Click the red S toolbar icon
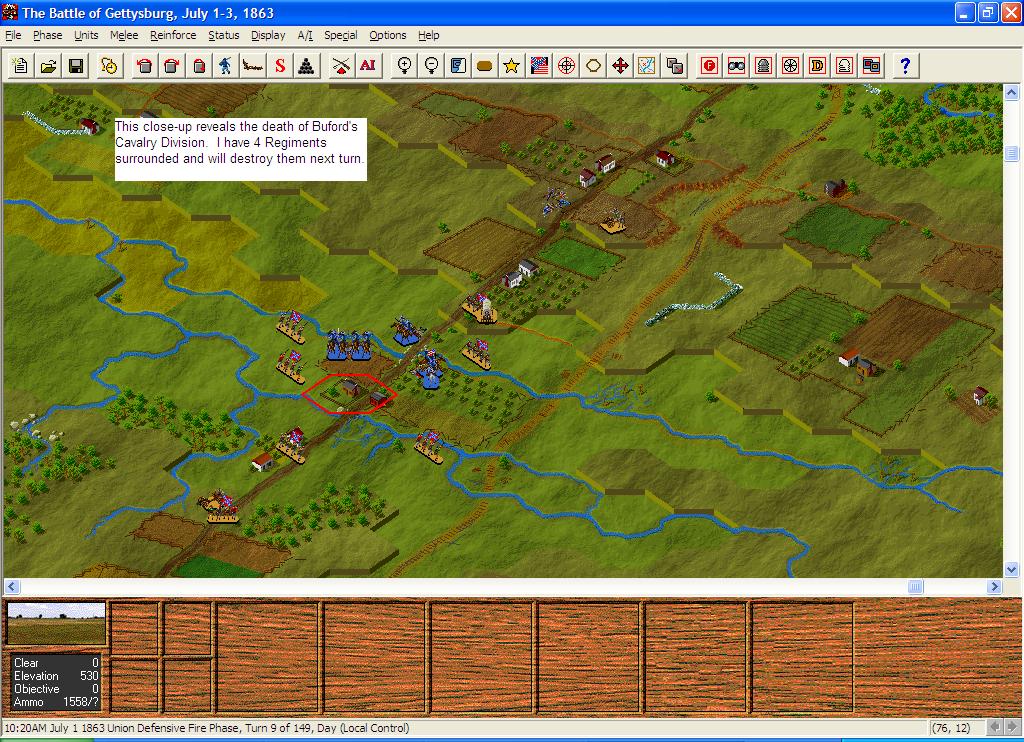1024x742 pixels. (x=280, y=65)
